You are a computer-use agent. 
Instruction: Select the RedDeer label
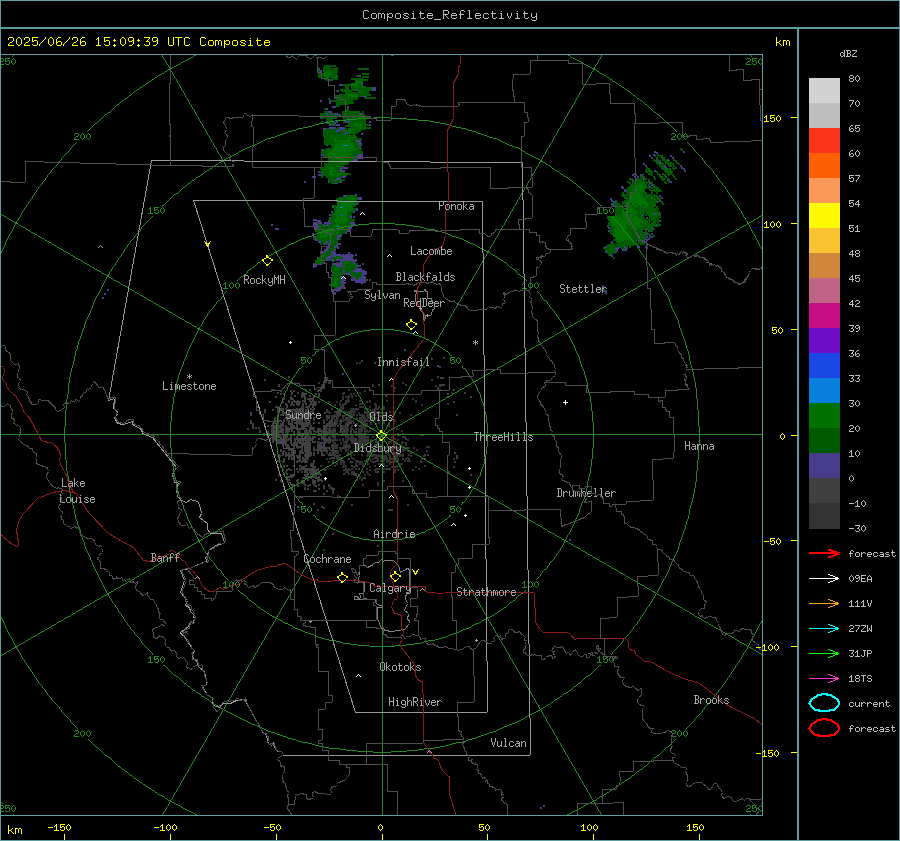pos(424,303)
